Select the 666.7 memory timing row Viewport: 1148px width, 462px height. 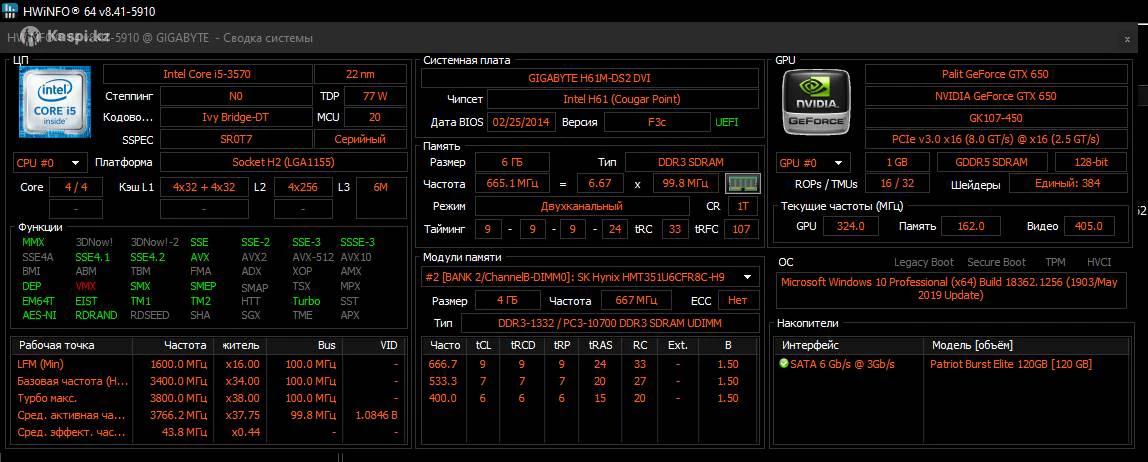(x=590, y=364)
